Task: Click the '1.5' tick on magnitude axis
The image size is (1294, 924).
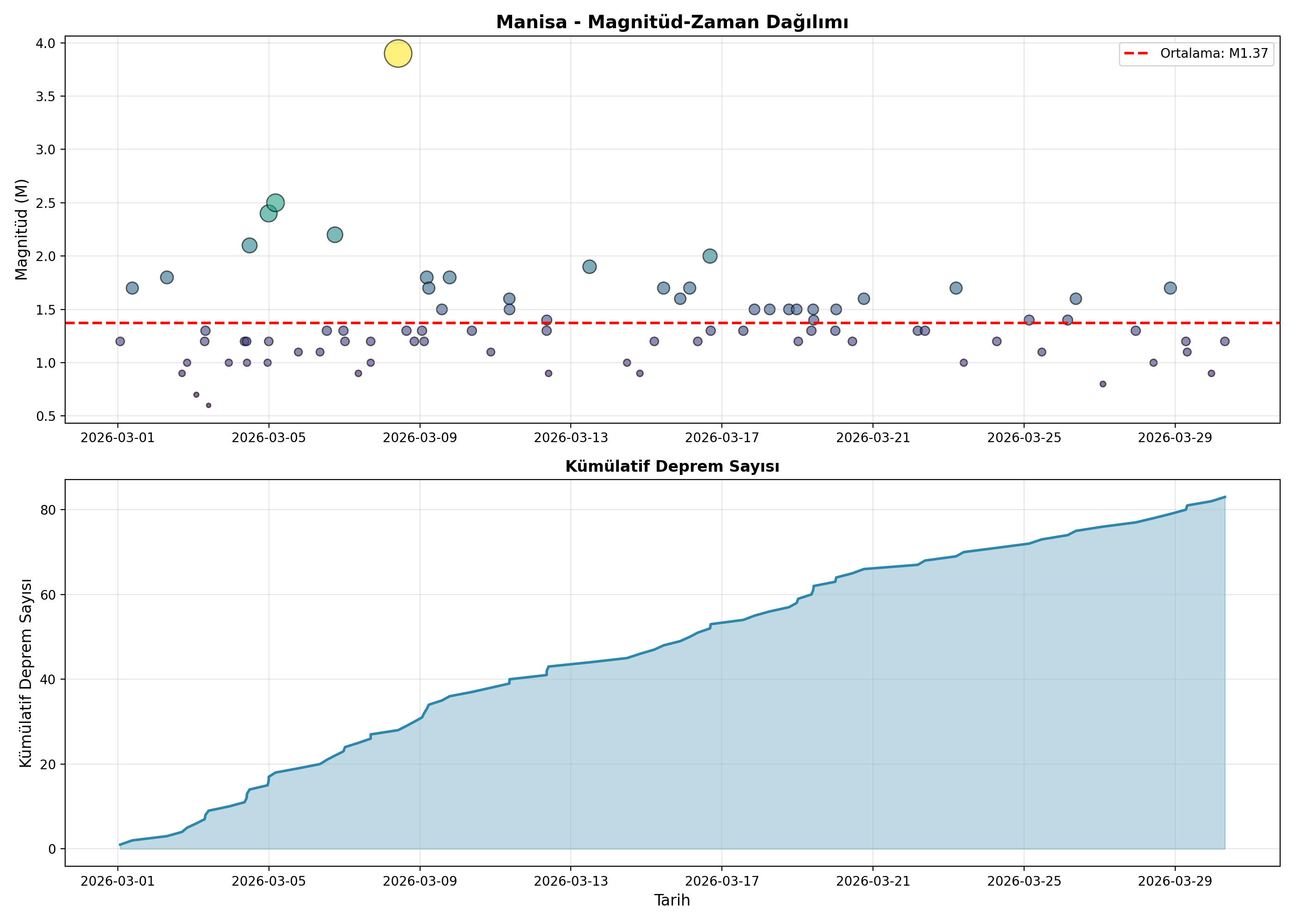Action: [46, 310]
